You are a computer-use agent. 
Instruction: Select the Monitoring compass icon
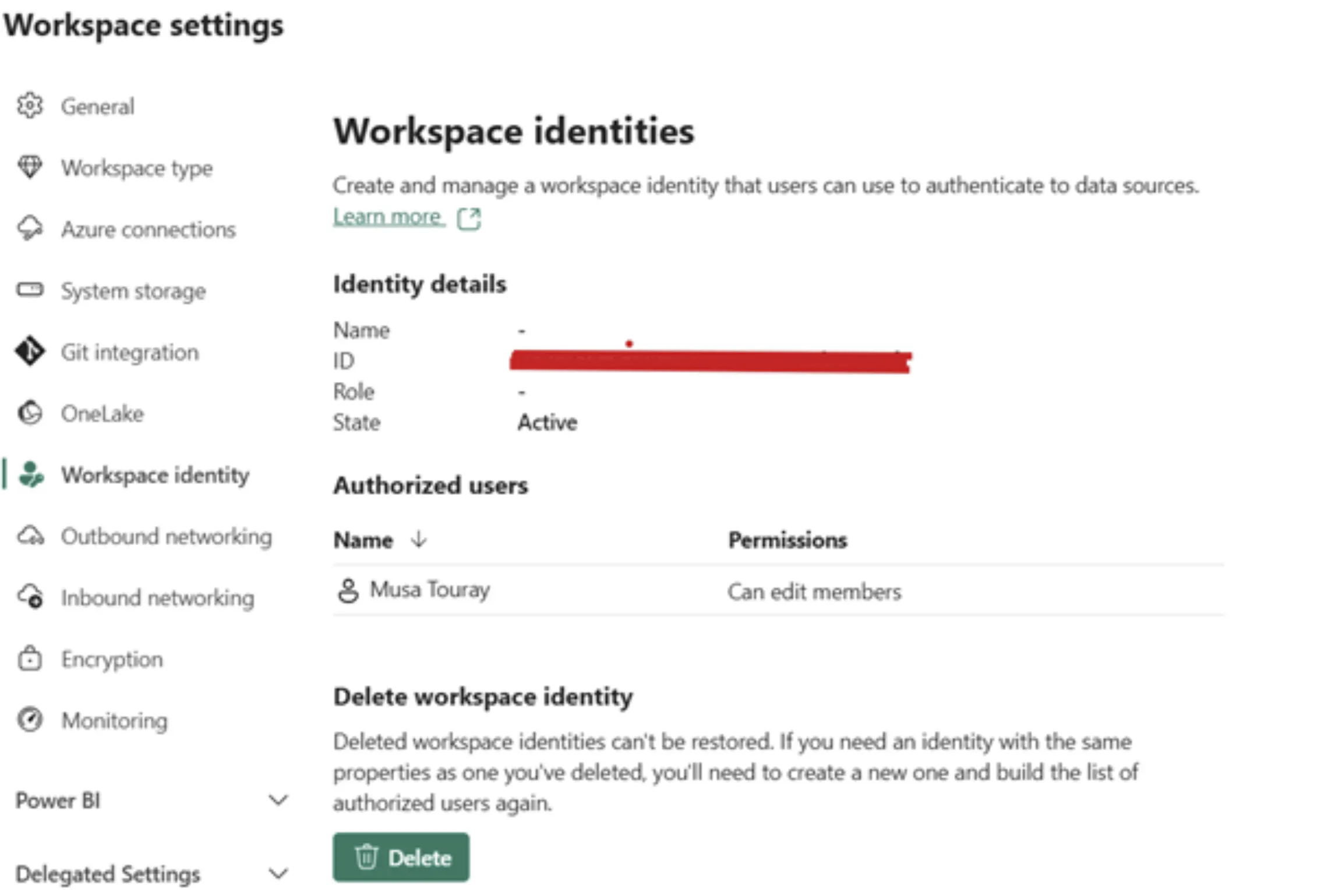point(30,720)
